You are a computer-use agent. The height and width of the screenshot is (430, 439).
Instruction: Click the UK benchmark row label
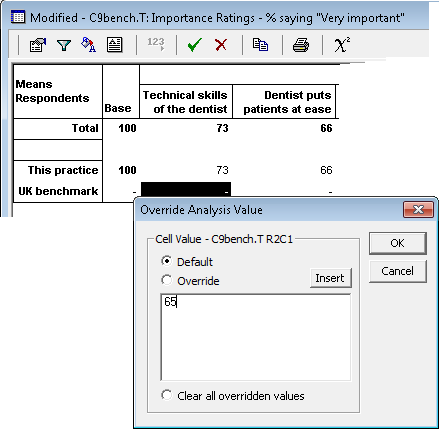click(x=58, y=191)
